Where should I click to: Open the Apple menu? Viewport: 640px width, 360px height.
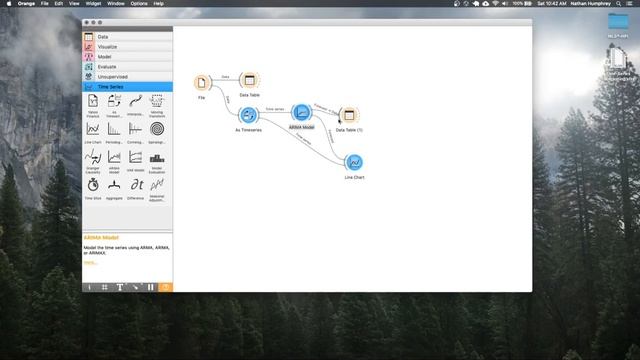[9, 3]
